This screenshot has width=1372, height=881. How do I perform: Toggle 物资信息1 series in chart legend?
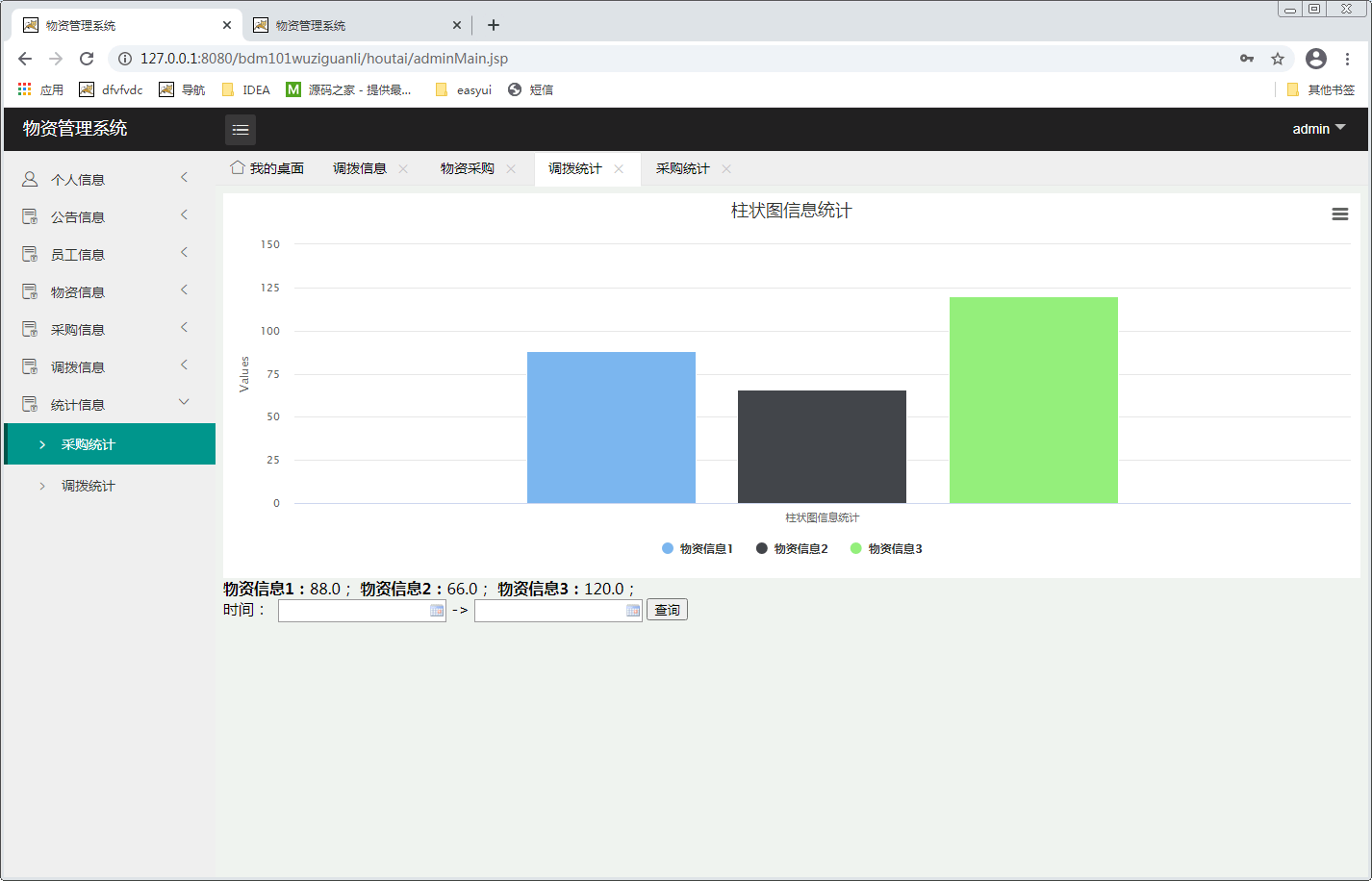698,548
